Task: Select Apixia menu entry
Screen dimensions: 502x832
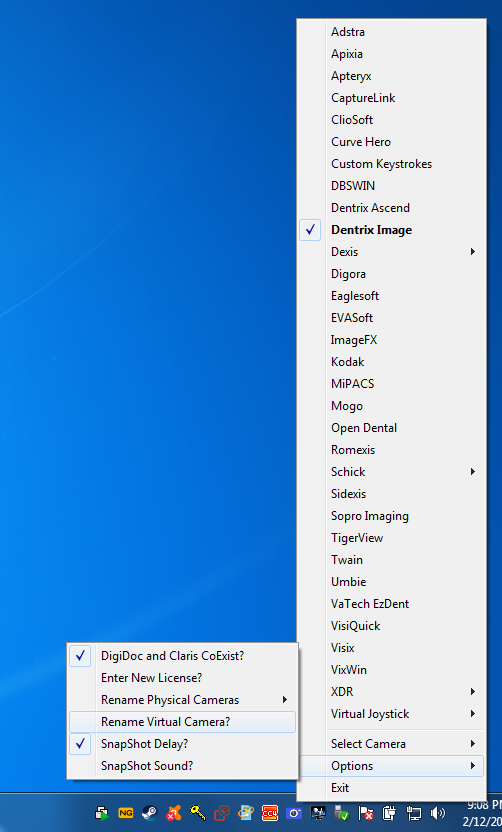Action: (392, 54)
